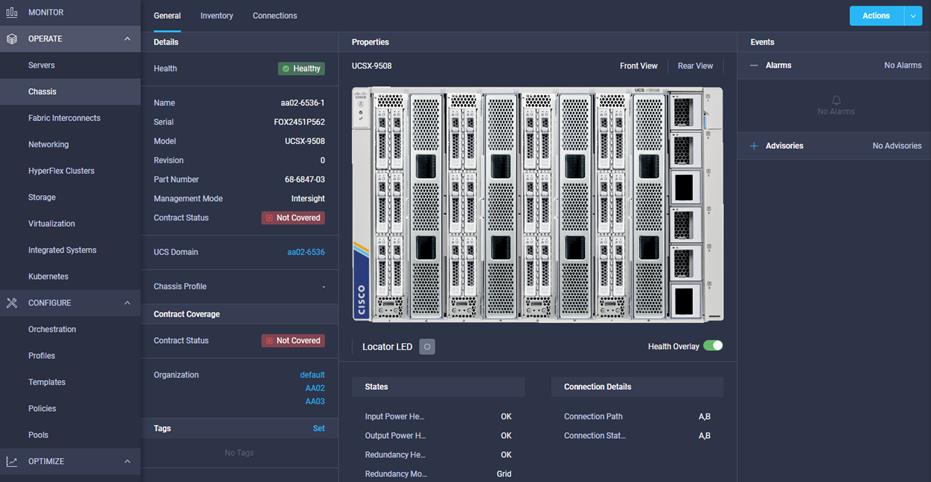Click the Operate cube icon
The width and height of the screenshot is (931, 482).
click(x=12, y=39)
